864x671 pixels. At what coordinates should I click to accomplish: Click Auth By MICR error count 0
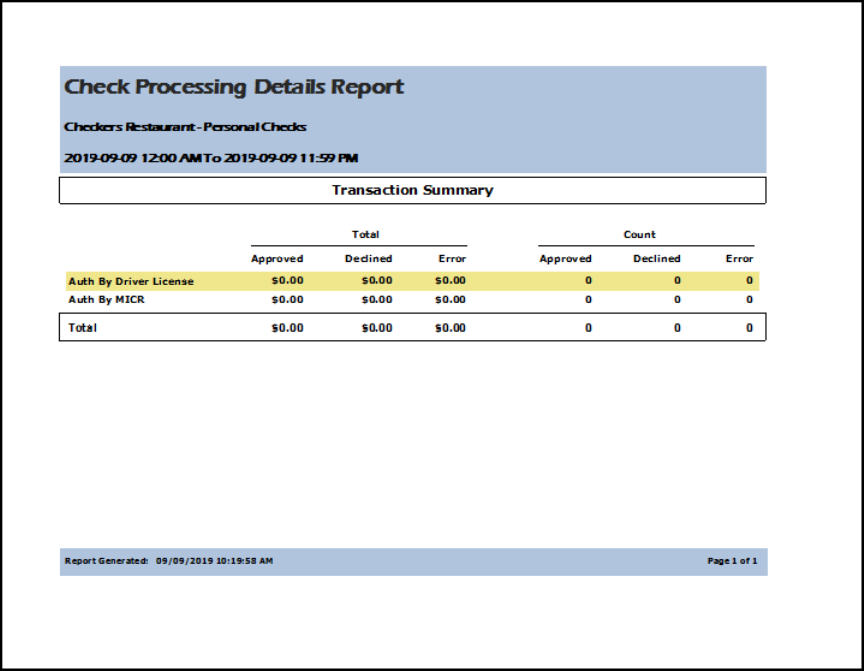tap(749, 300)
